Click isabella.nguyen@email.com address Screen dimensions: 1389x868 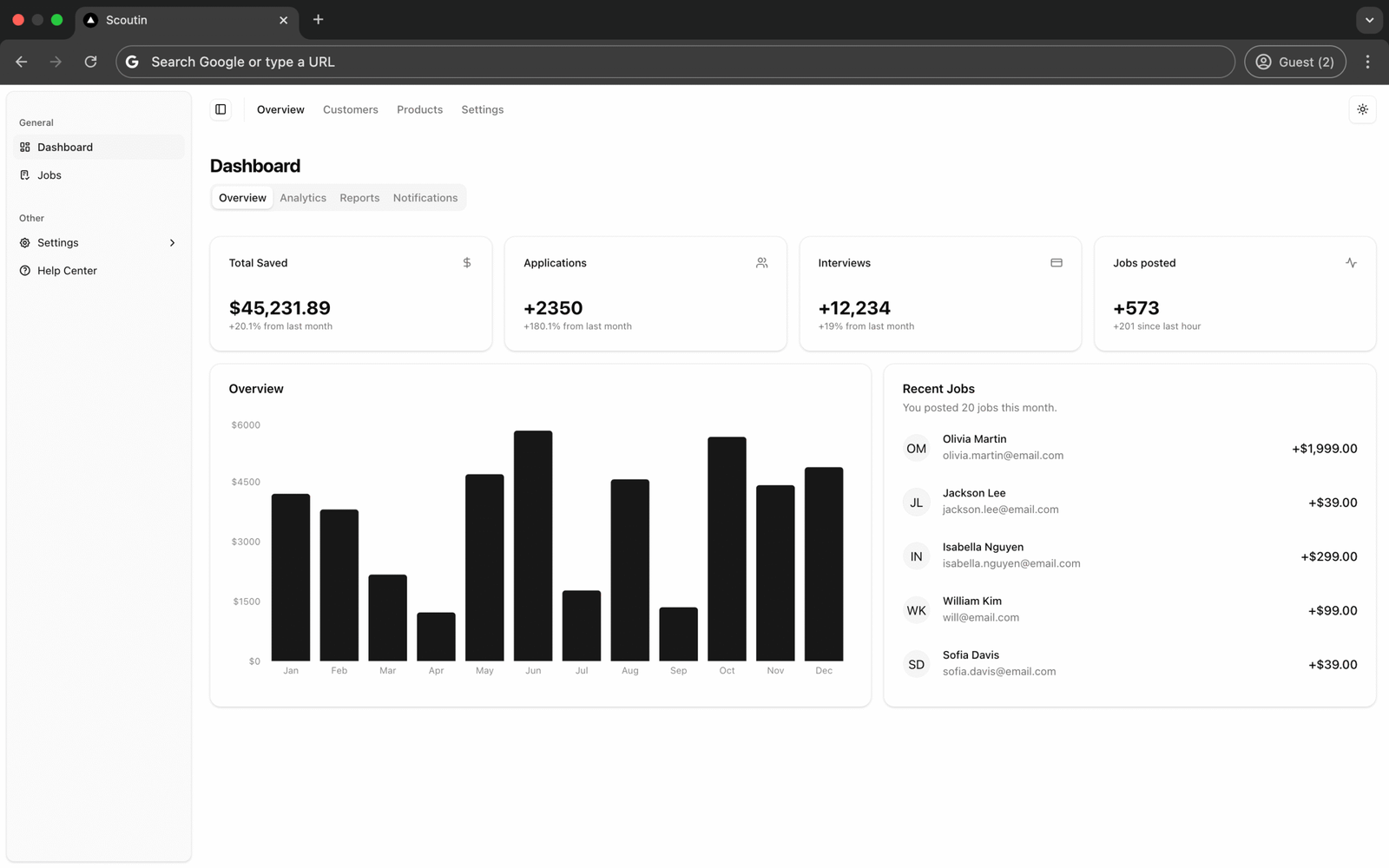[x=1011, y=563]
